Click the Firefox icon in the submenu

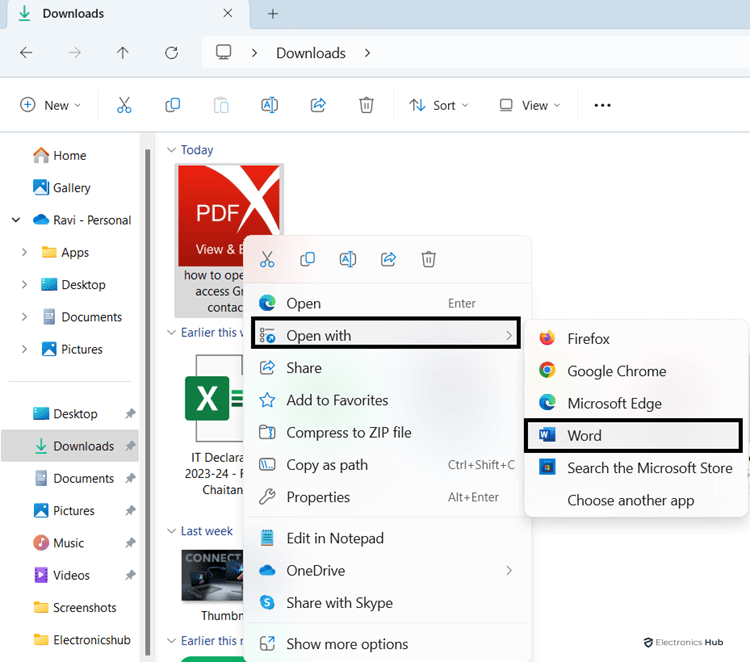pos(547,338)
